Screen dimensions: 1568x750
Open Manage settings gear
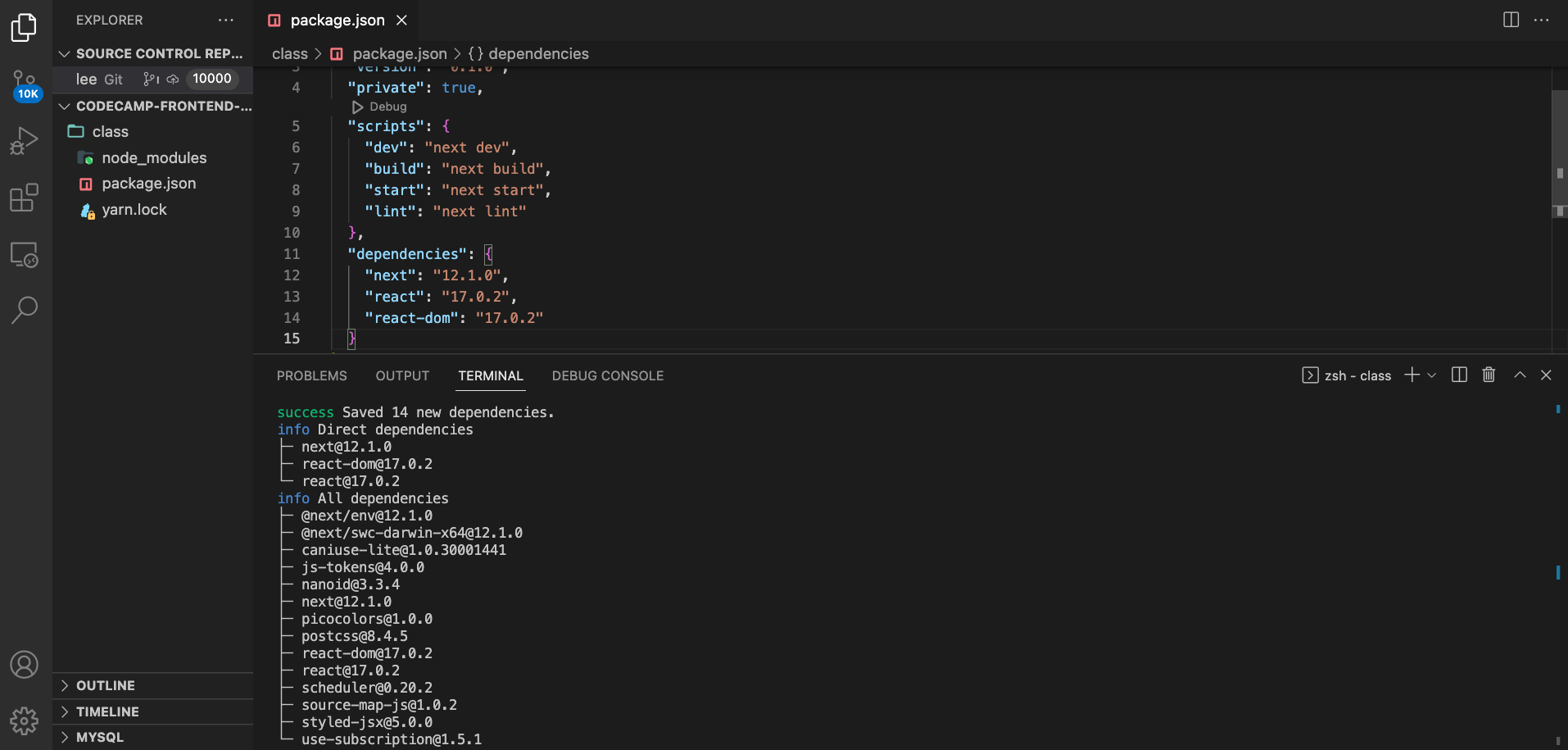click(x=25, y=720)
